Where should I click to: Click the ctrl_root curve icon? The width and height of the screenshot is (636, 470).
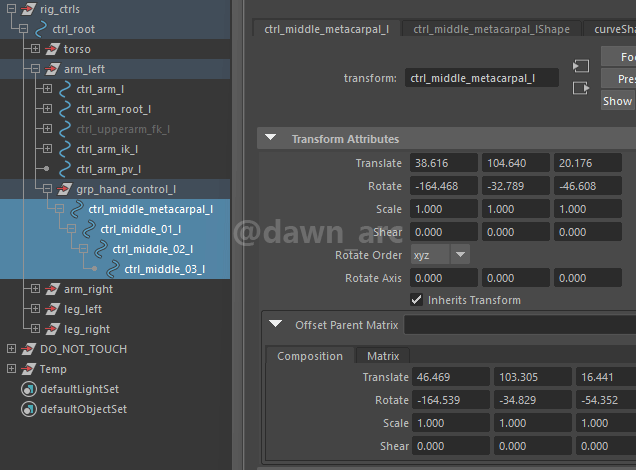point(41,29)
